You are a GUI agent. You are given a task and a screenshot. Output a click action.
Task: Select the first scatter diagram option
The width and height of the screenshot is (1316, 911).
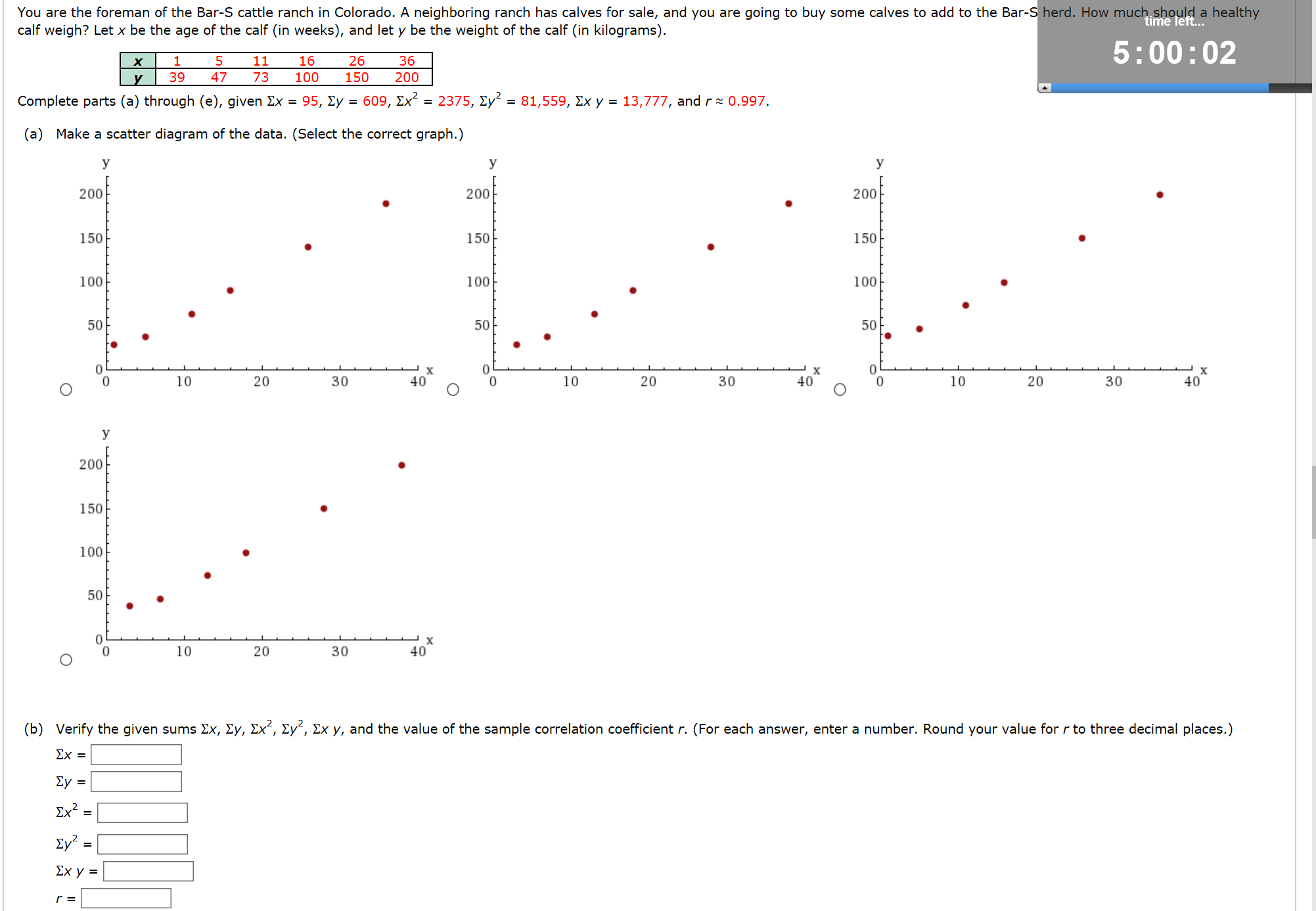click(x=66, y=389)
